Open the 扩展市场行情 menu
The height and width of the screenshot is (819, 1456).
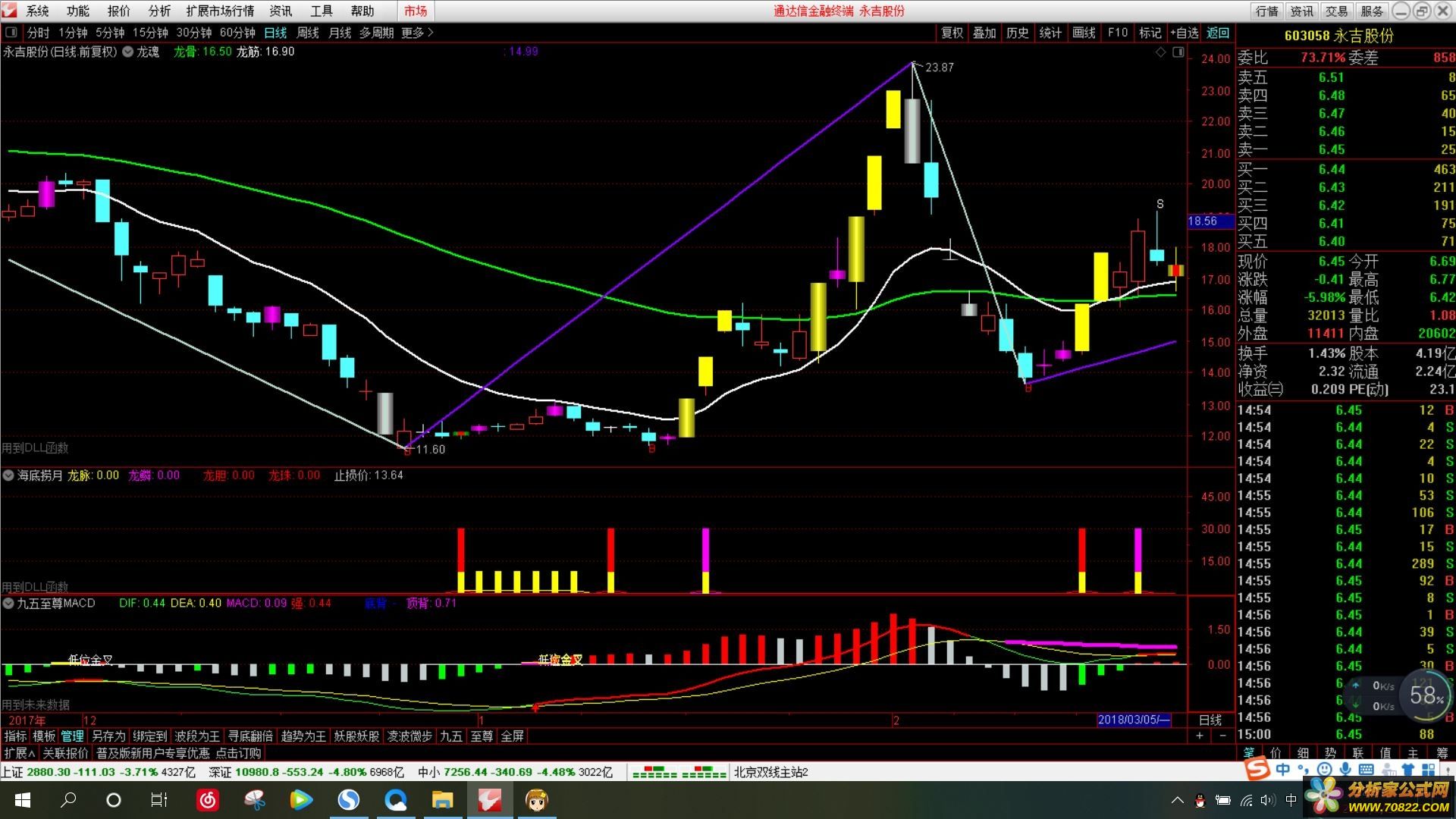[220, 11]
